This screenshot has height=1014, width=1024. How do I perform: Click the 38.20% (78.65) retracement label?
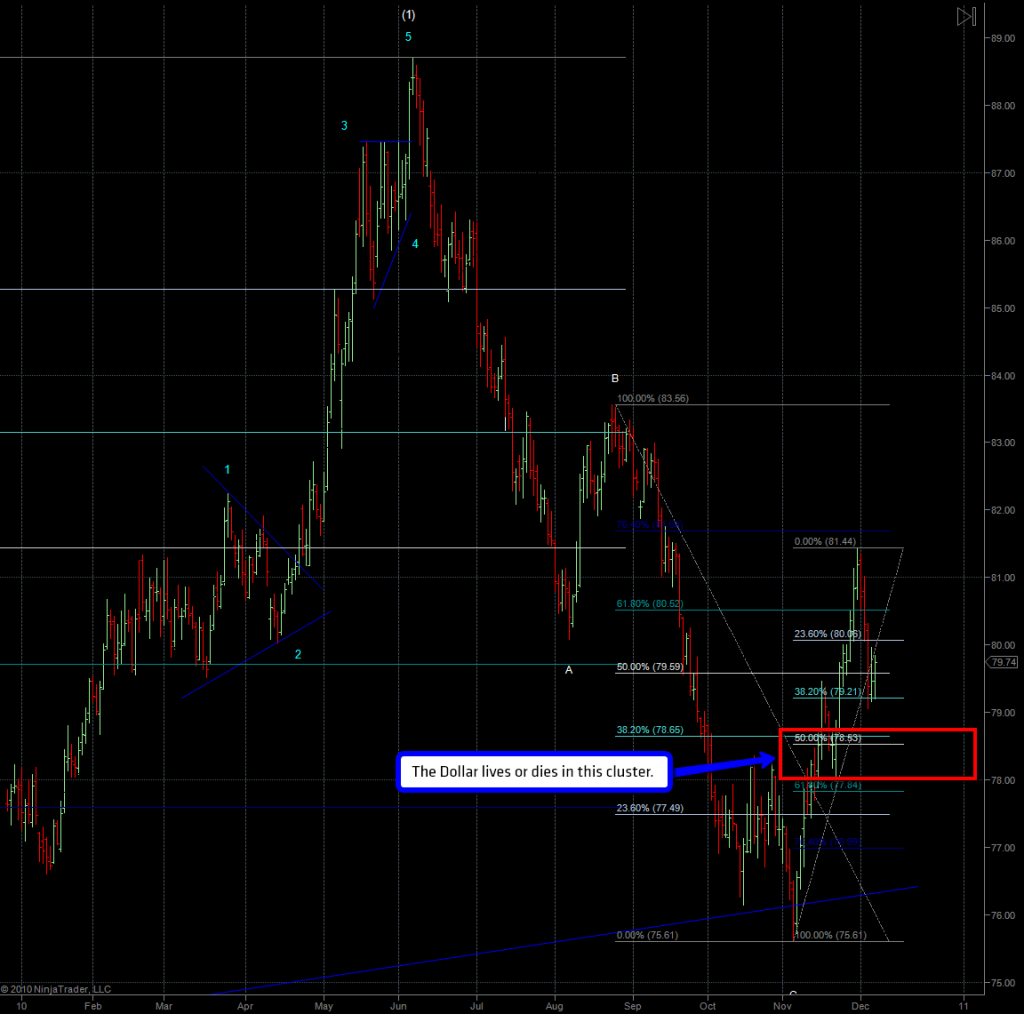pyautogui.click(x=648, y=731)
